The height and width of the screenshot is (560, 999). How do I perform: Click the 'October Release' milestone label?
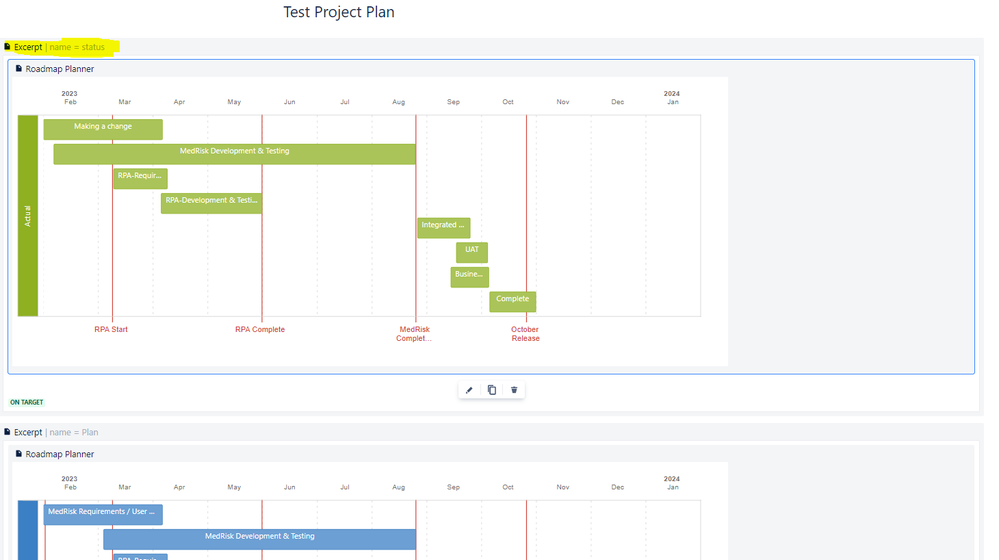point(525,334)
